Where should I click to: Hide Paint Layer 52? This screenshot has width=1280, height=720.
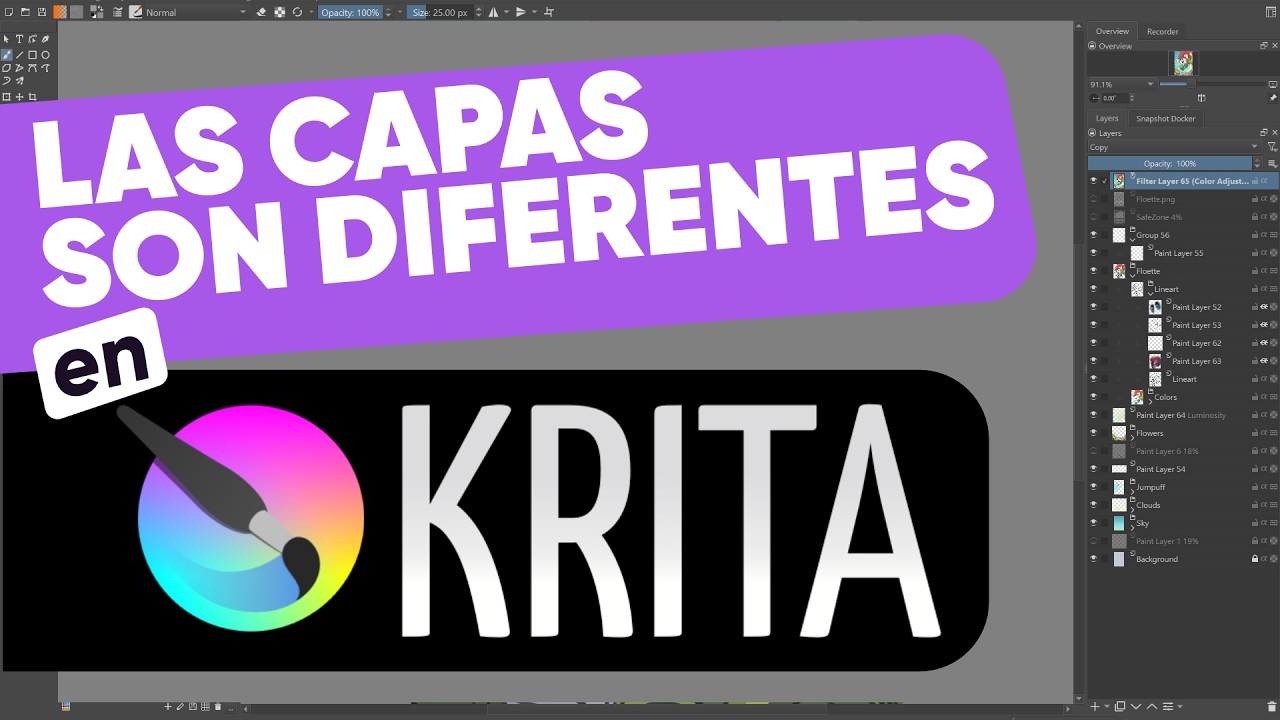click(x=1093, y=307)
